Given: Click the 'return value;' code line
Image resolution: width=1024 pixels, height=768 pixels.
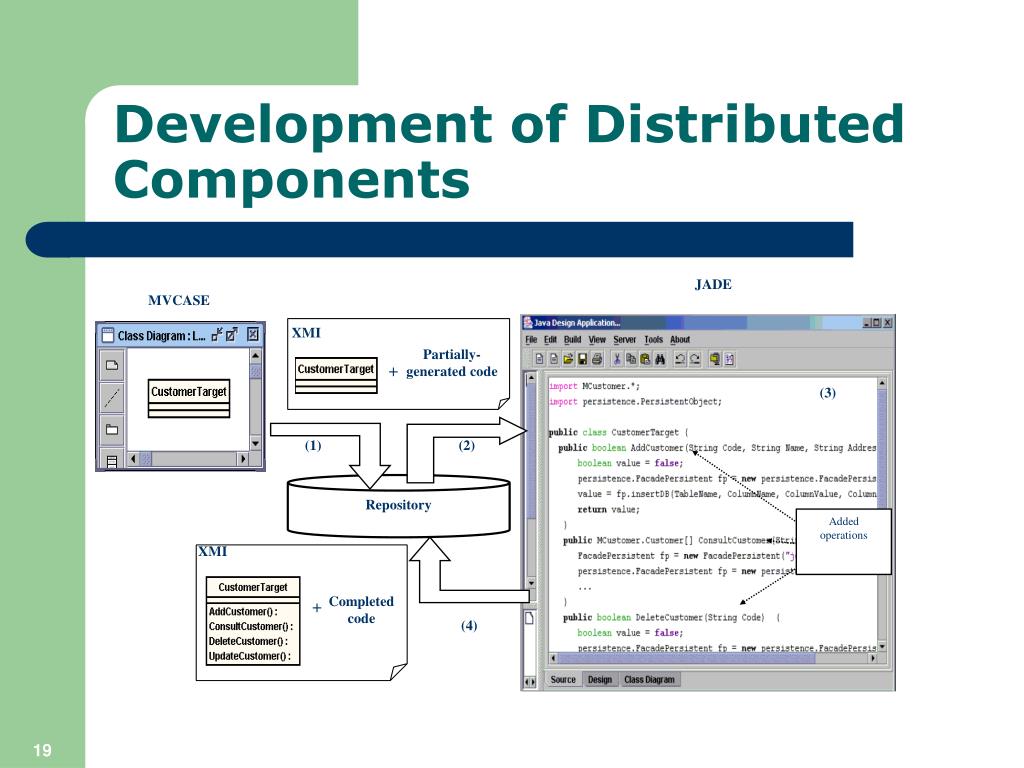Looking at the screenshot, I should (x=609, y=509).
